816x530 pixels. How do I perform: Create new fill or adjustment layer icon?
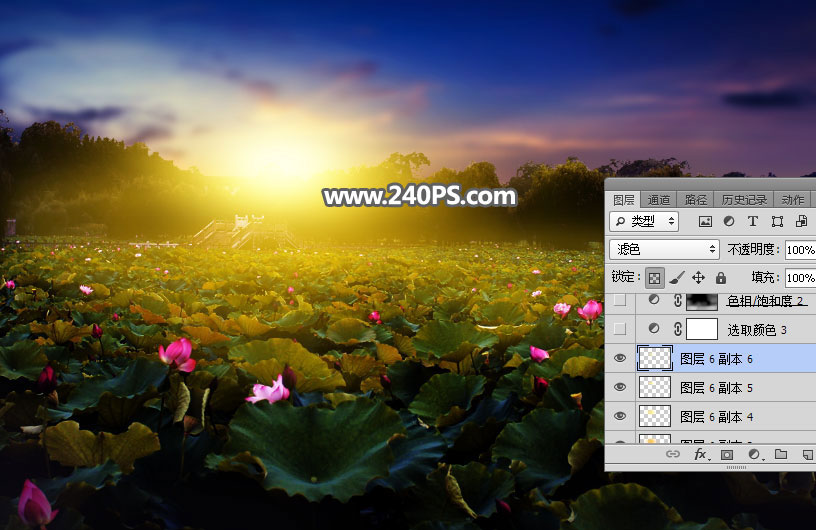[x=754, y=455]
